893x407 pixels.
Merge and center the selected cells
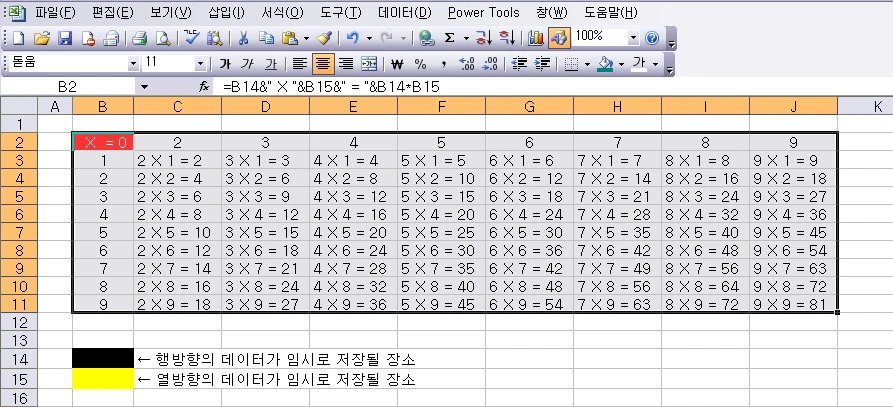(x=370, y=64)
